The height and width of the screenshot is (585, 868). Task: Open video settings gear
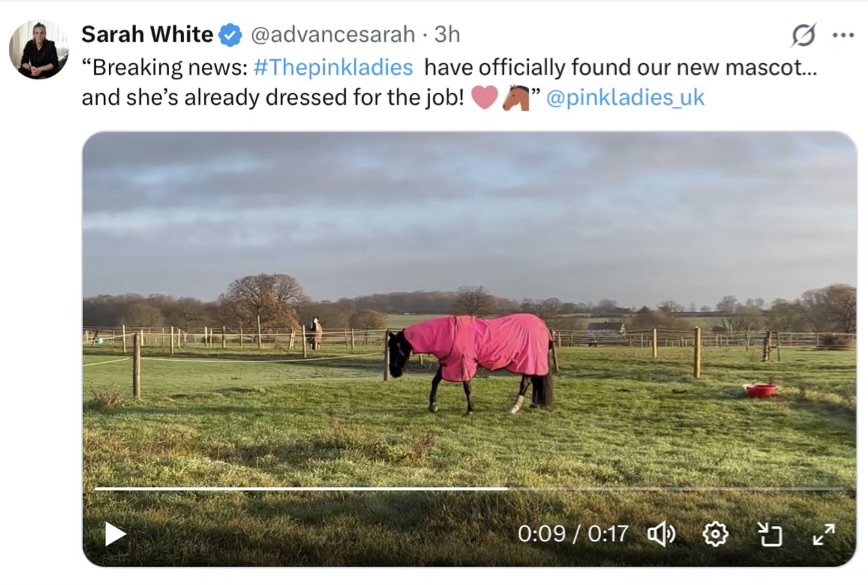(715, 534)
